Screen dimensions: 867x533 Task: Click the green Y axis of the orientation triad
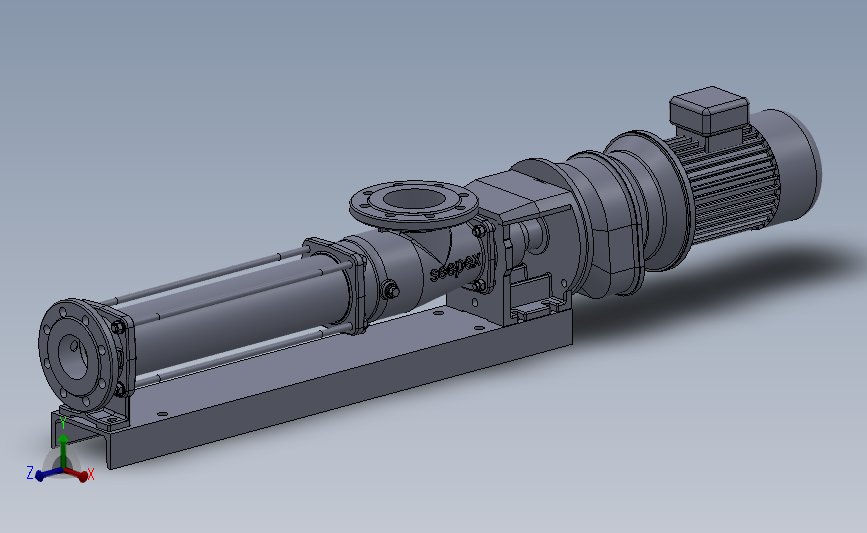(x=64, y=451)
